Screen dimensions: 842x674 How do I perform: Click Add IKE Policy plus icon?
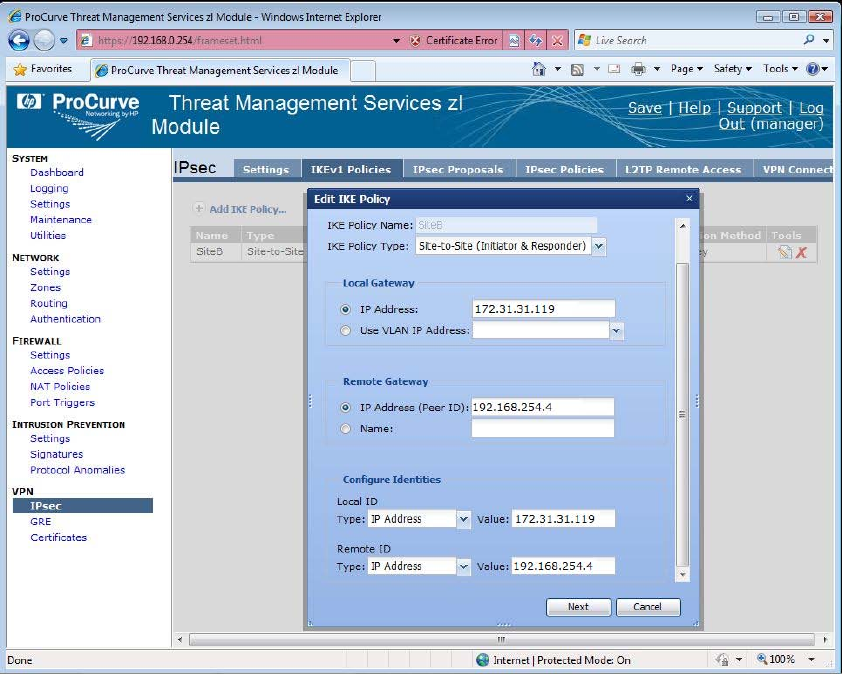pos(199,208)
